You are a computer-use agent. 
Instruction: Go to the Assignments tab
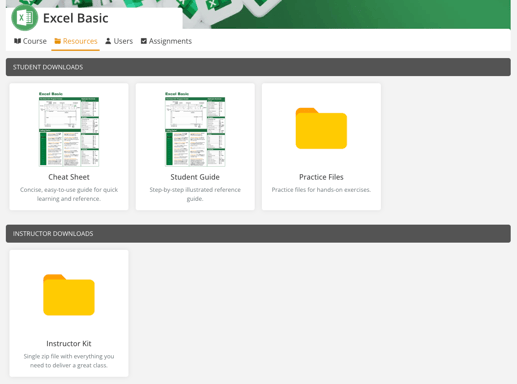click(166, 41)
